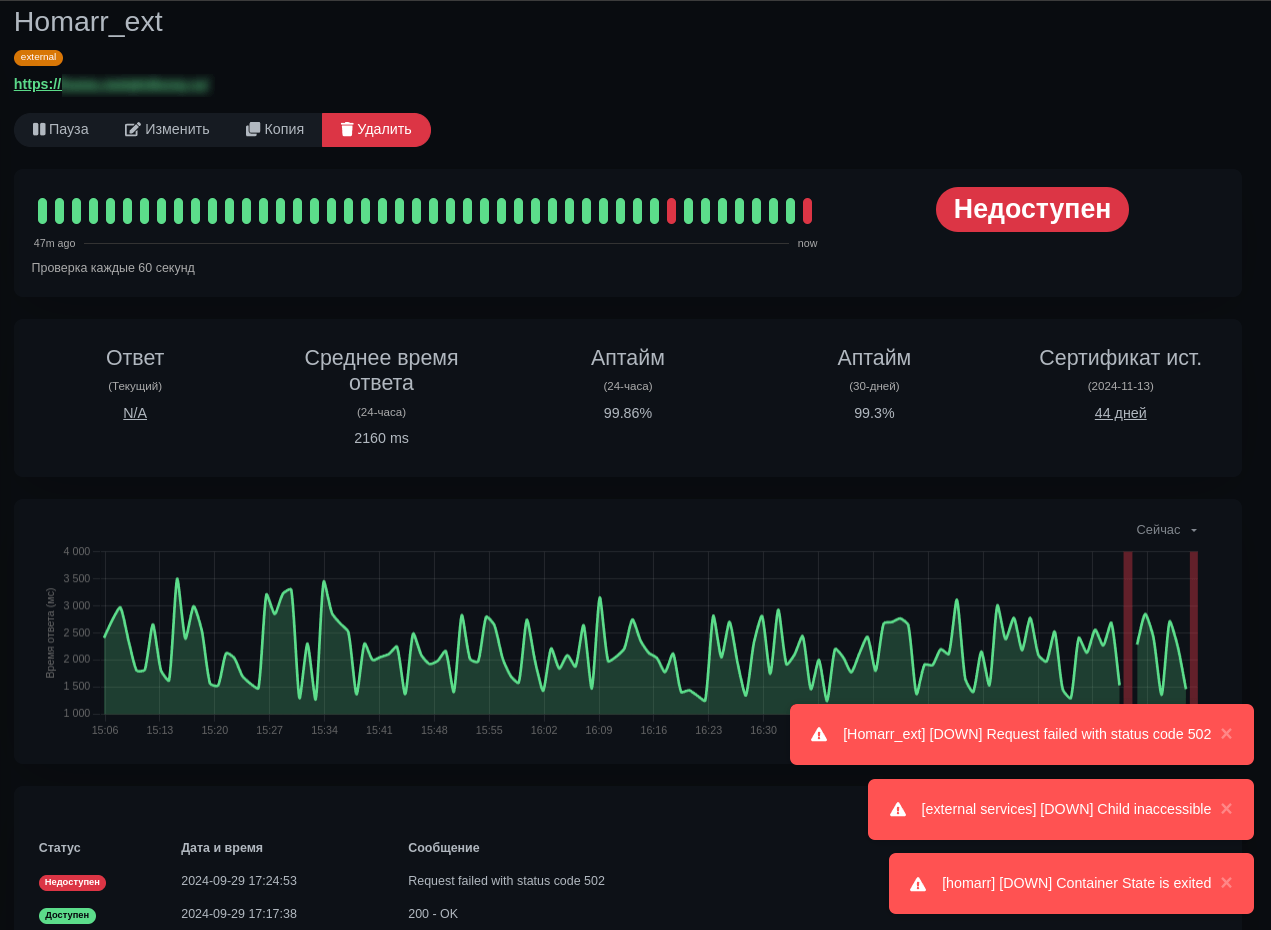Viewport: 1271px width, 930px height.
Task: Open the Сейчас chart period dropdown
Action: tap(1167, 530)
